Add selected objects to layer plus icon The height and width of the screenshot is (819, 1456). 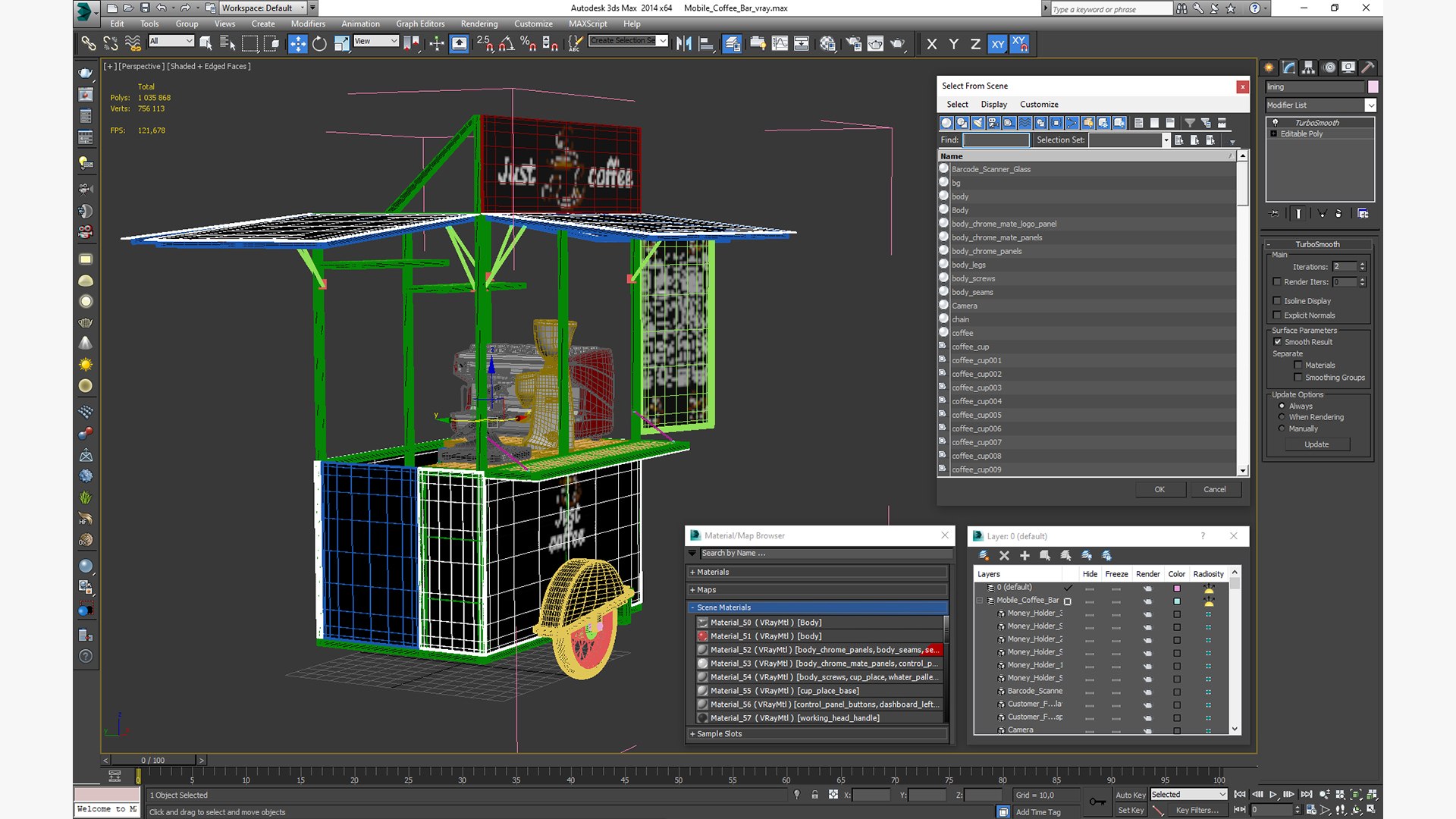[x=1025, y=556]
